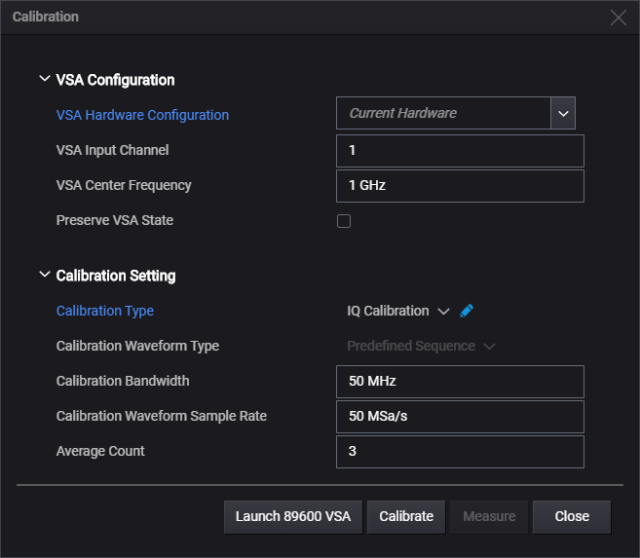Click the Measure button
Screen dimensions: 640x558
[x=489, y=517]
